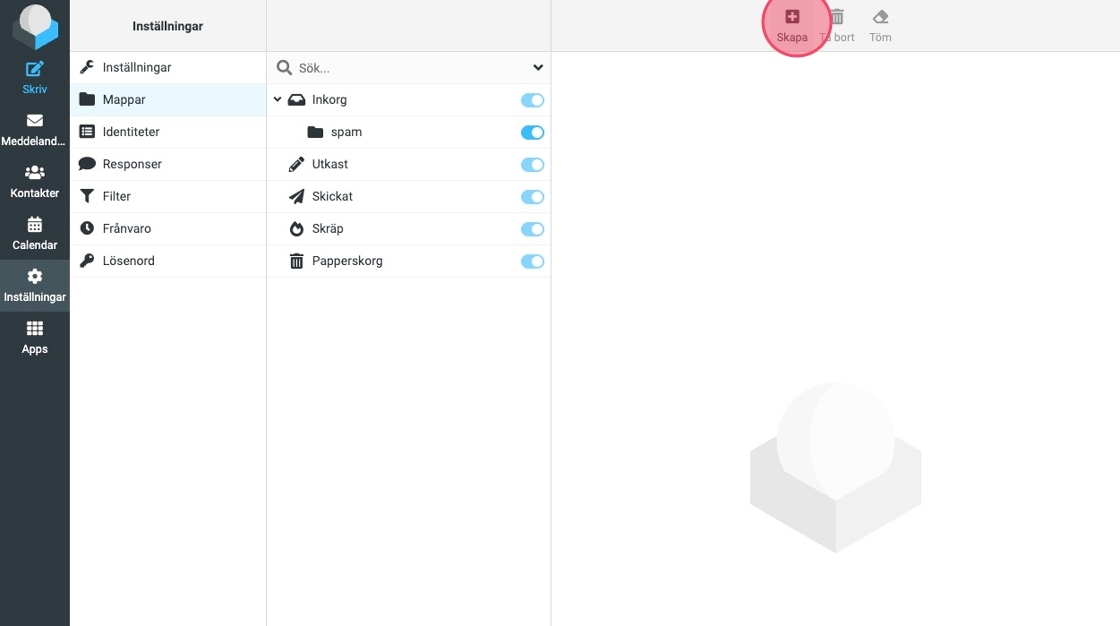Collapse the Inkorg folder tree arrow
This screenshot has height=626, width=1120.
278,100
